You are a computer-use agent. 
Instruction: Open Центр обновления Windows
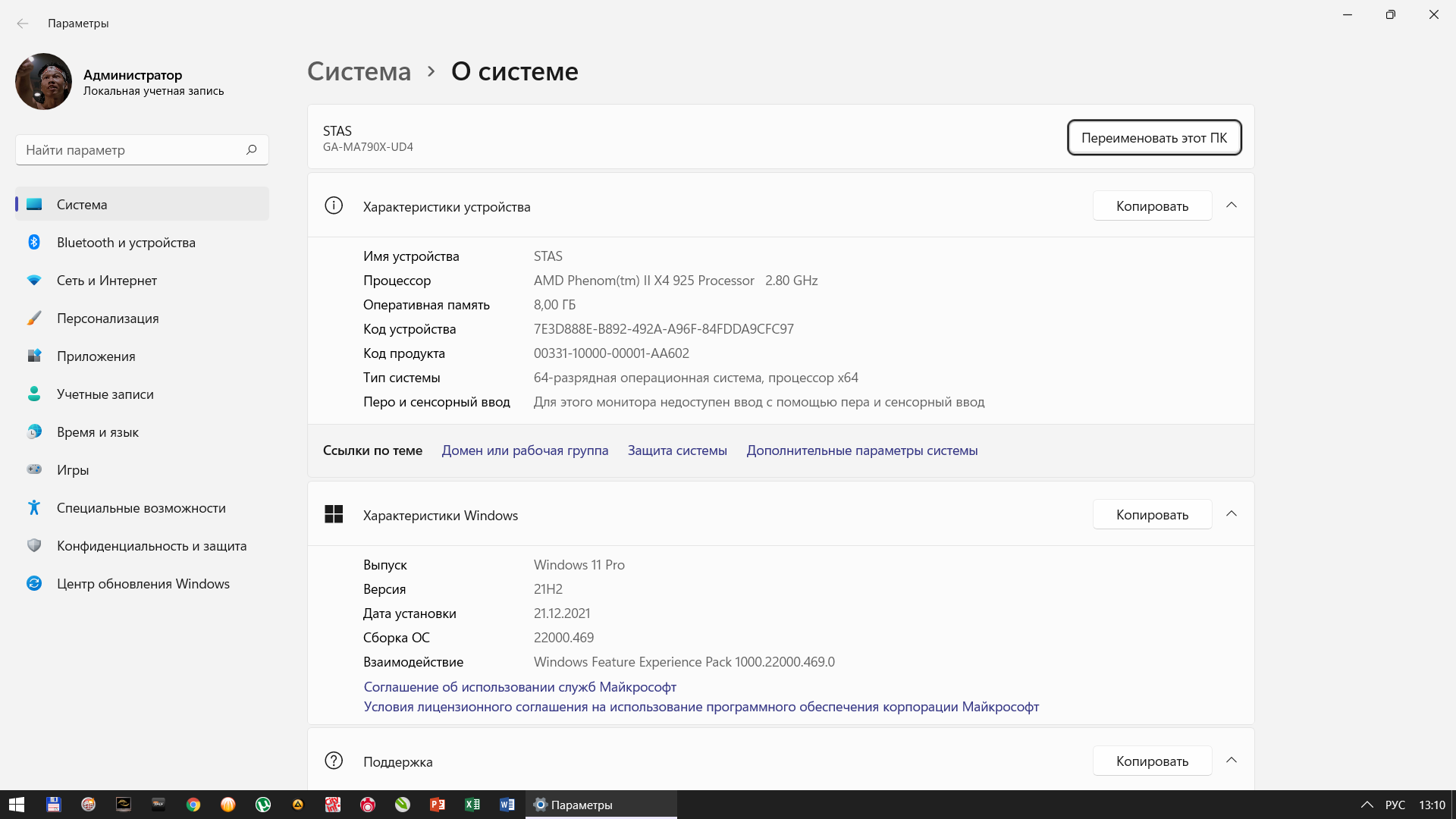(143, 584)
